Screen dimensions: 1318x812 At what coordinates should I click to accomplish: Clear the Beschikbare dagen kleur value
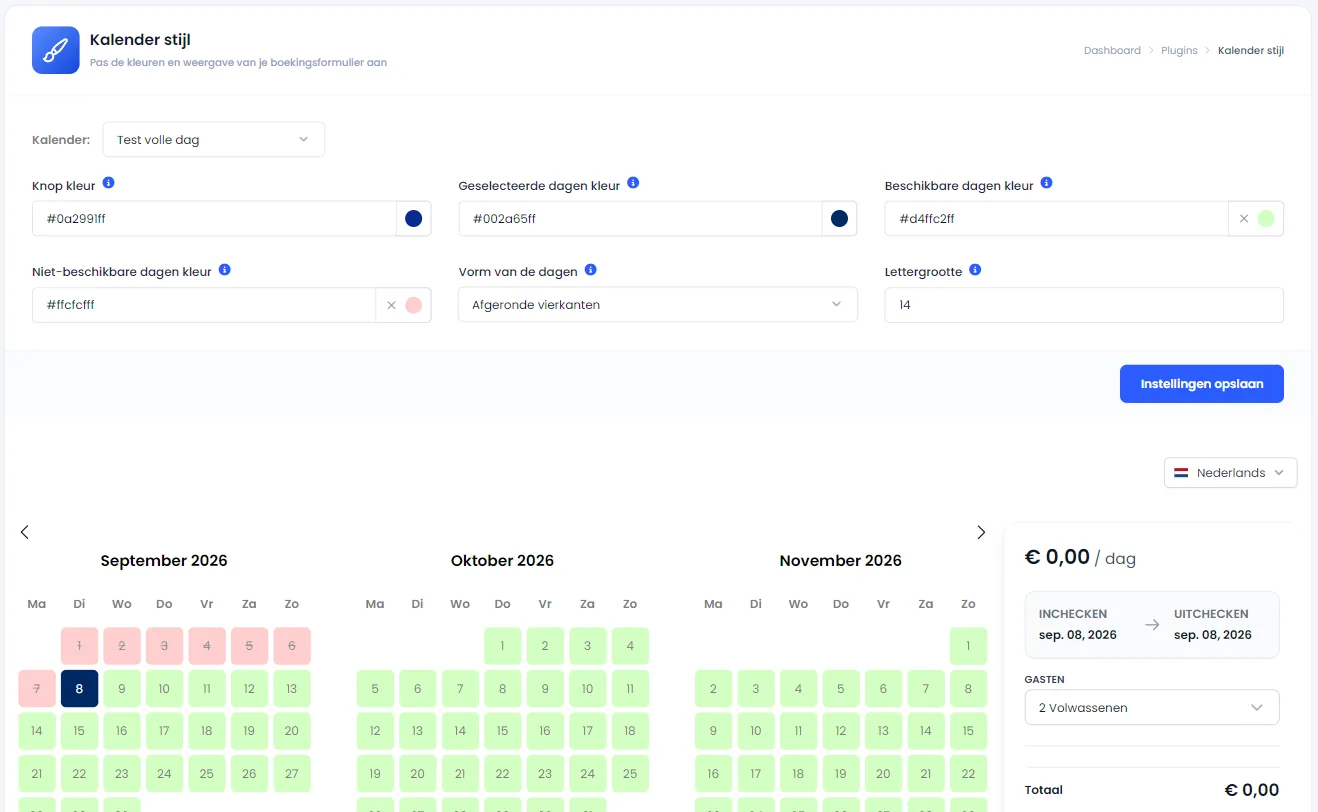coord(1244,219)
